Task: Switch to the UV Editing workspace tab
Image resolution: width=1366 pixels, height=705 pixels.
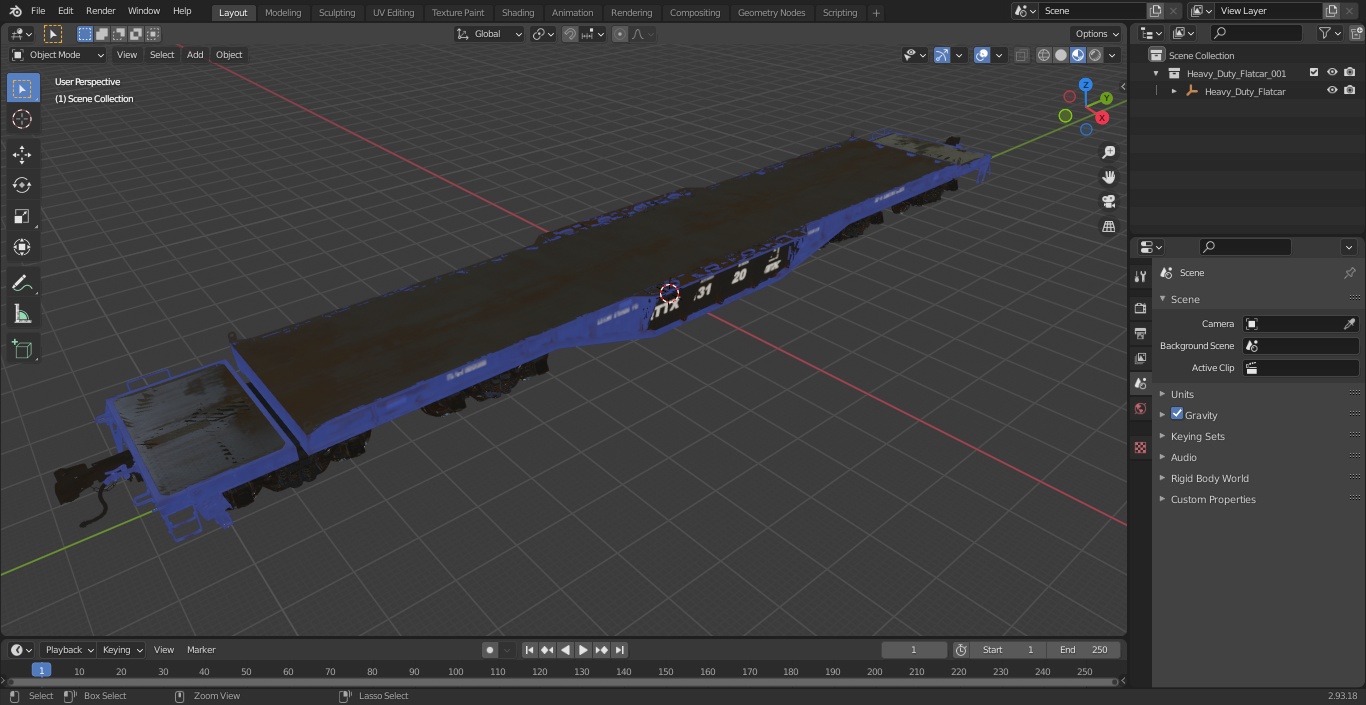Action: pyautogui.click(x=393, y=12)
